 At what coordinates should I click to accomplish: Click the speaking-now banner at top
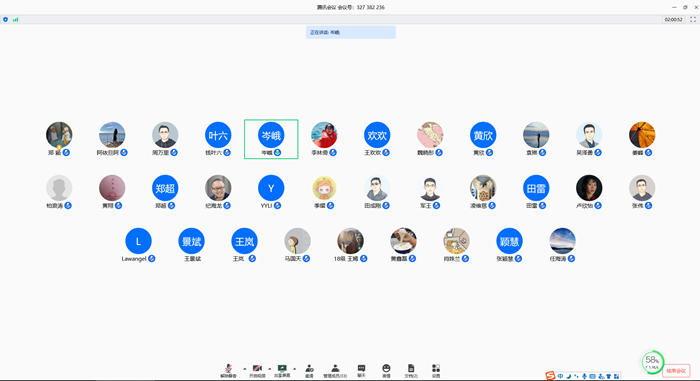[350, 32]
